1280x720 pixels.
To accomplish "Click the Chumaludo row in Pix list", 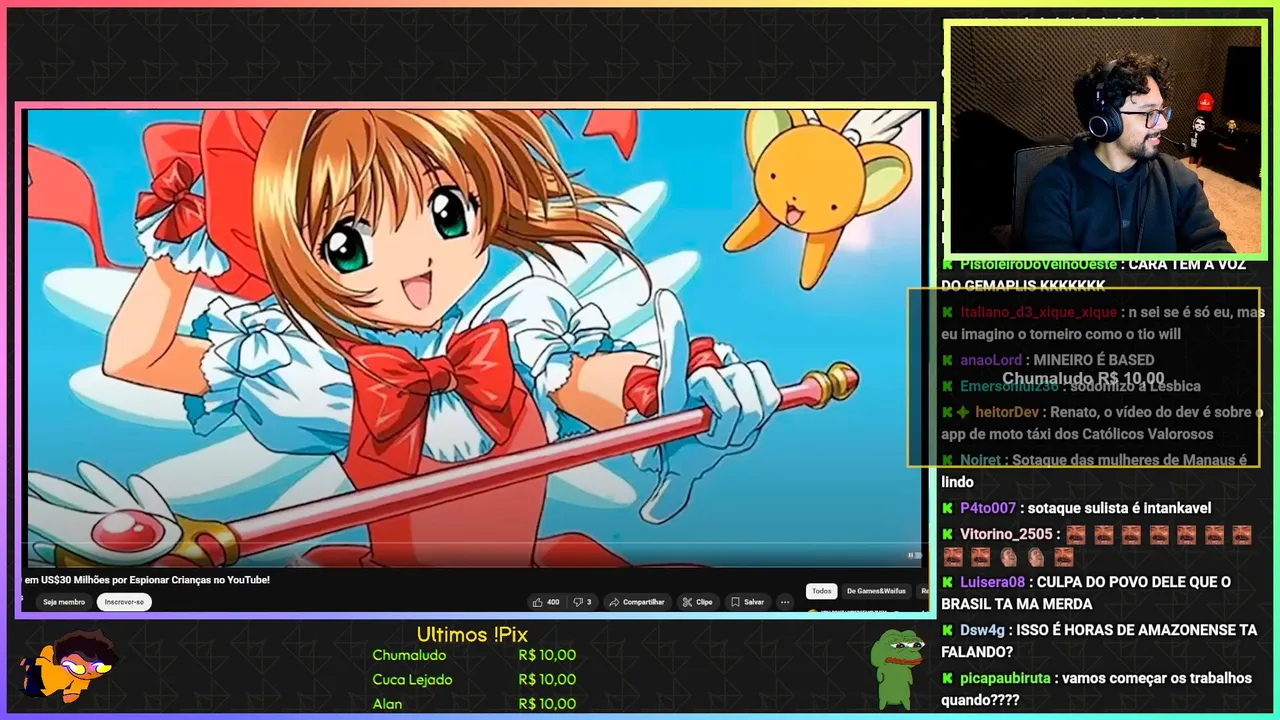I will pyautogui.click(x=474, y=655).
